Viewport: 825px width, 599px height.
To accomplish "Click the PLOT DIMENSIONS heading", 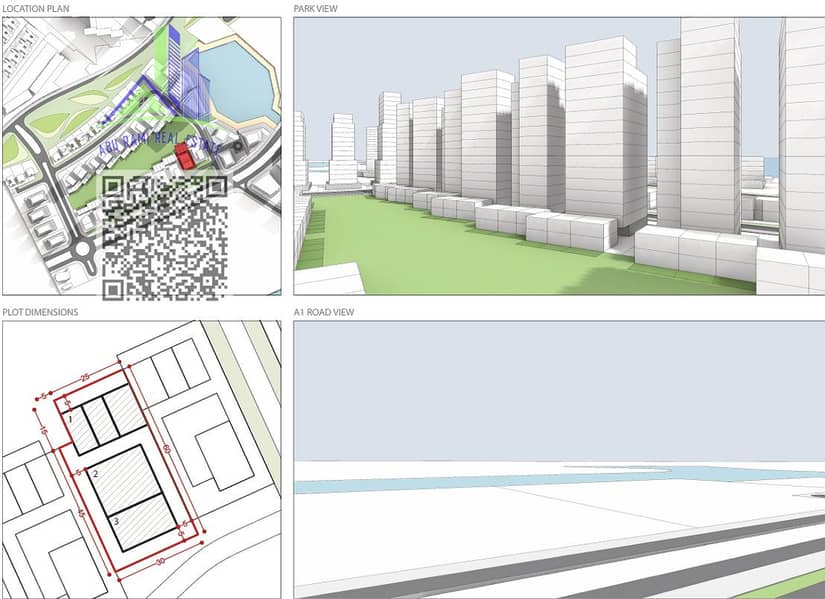I will point(40,312).
